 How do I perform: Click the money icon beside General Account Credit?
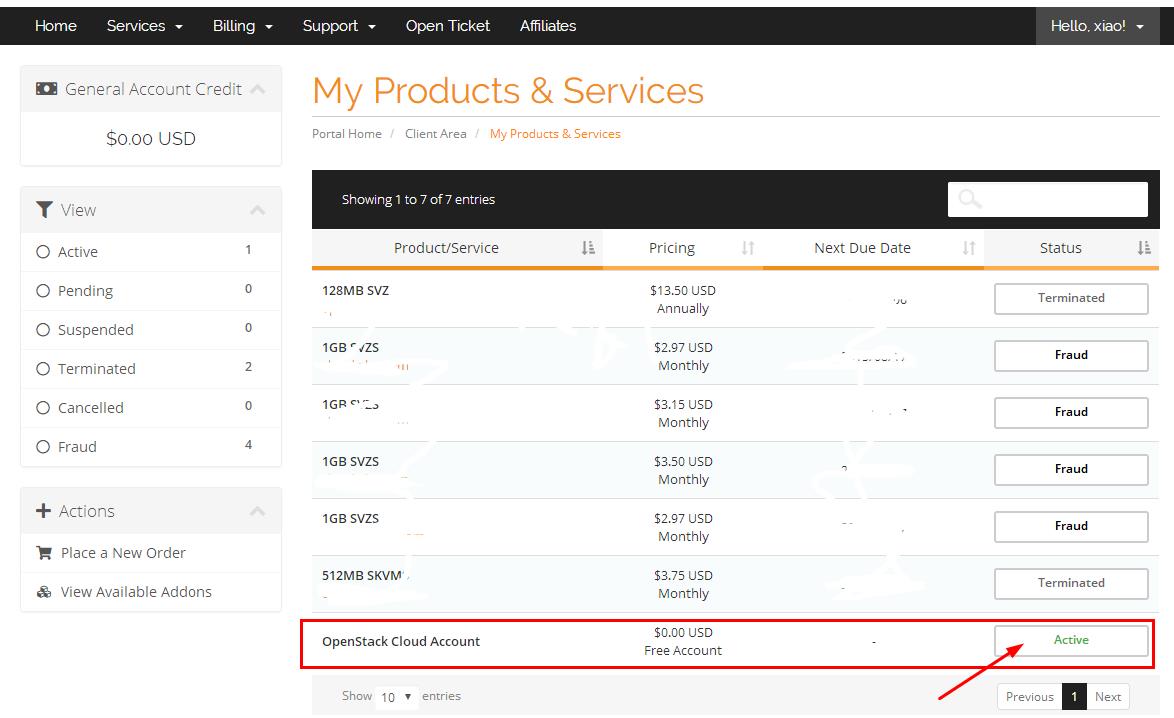pyautogui.click(x=46, y=89)
